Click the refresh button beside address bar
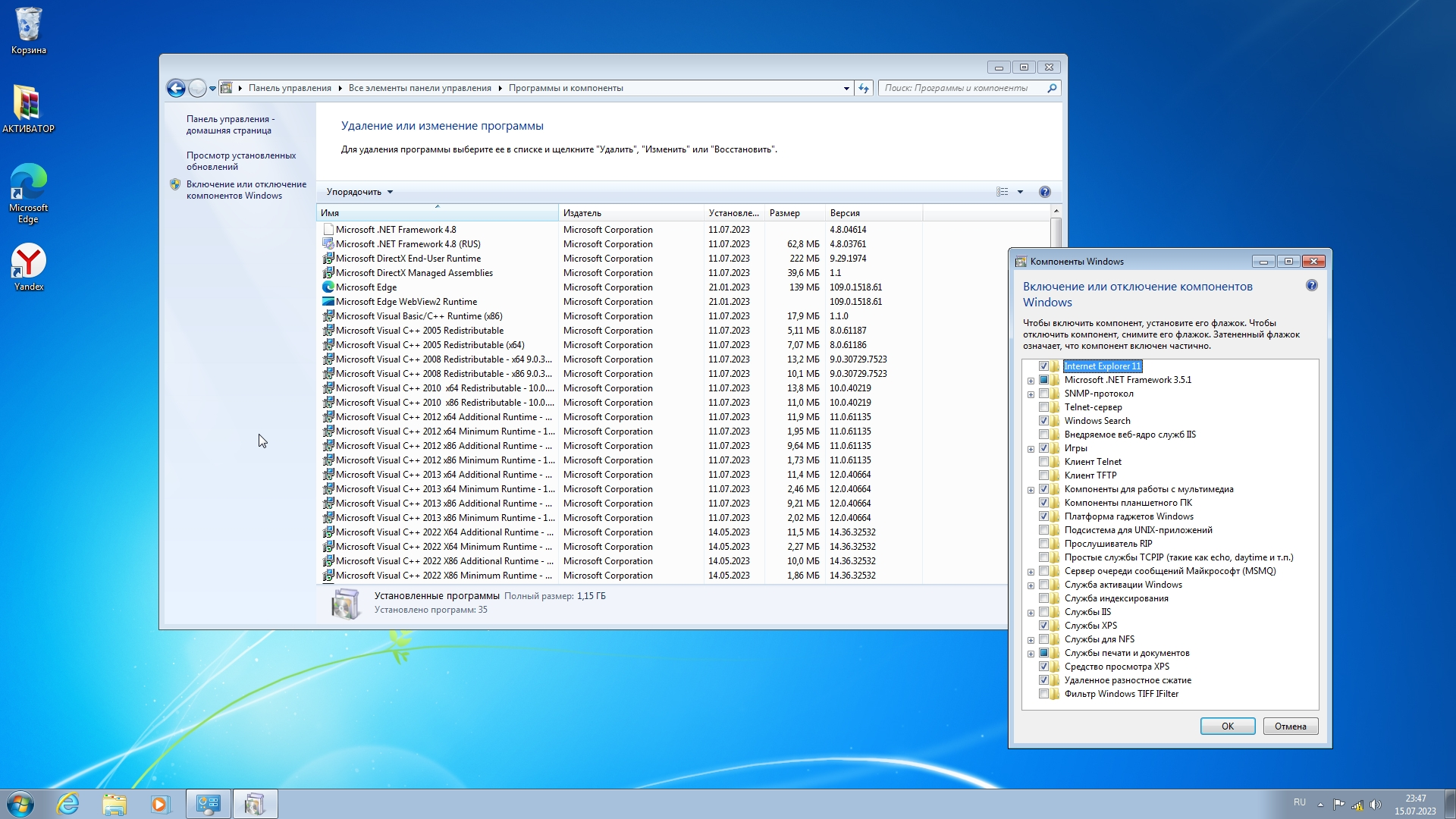This screenshot has width=1456, height=819. (x=864, y=89)
